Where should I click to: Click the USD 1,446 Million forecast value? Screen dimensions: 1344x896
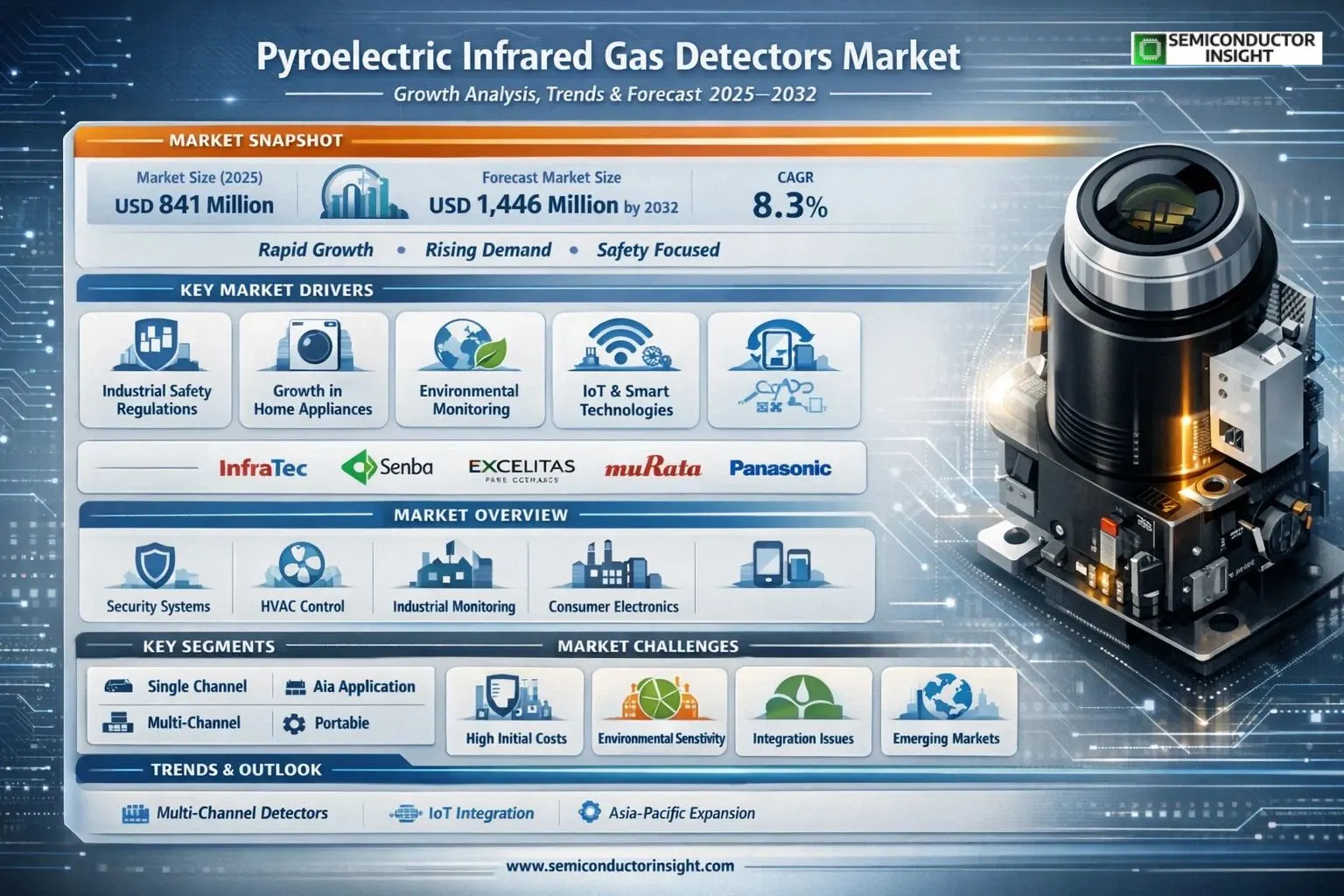click(x=553, y=206)
